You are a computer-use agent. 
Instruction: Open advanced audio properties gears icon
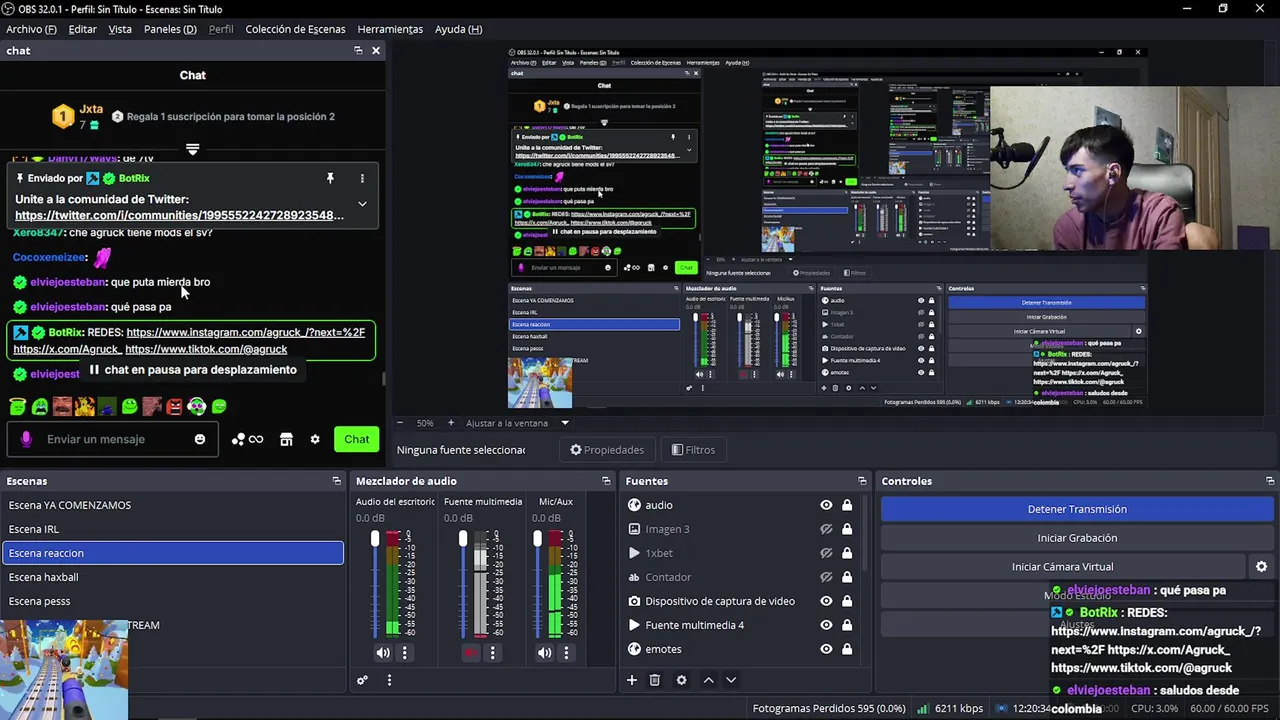pos(363,680)
